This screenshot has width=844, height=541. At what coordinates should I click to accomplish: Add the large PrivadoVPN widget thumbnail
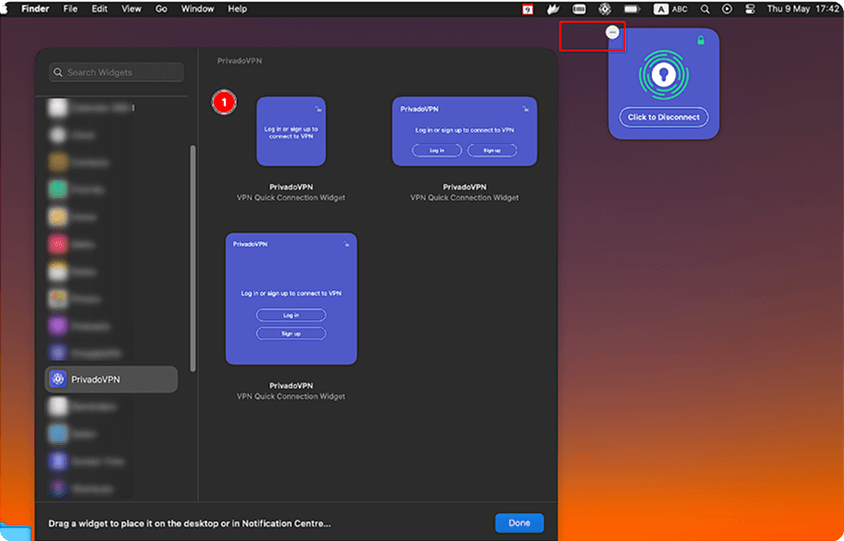click(x=291, y=299)
